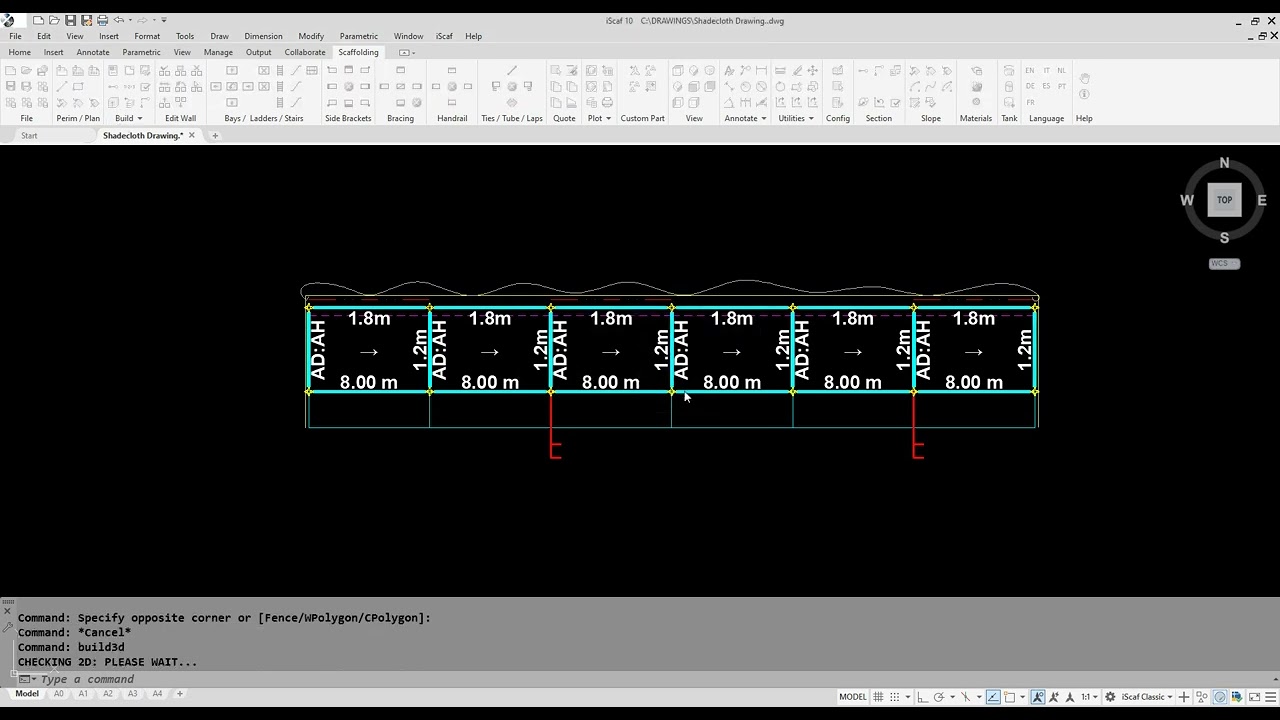Select PT language button in ribbon
This screenshot has height=720, width=1280.
(x=1062, y=86)
